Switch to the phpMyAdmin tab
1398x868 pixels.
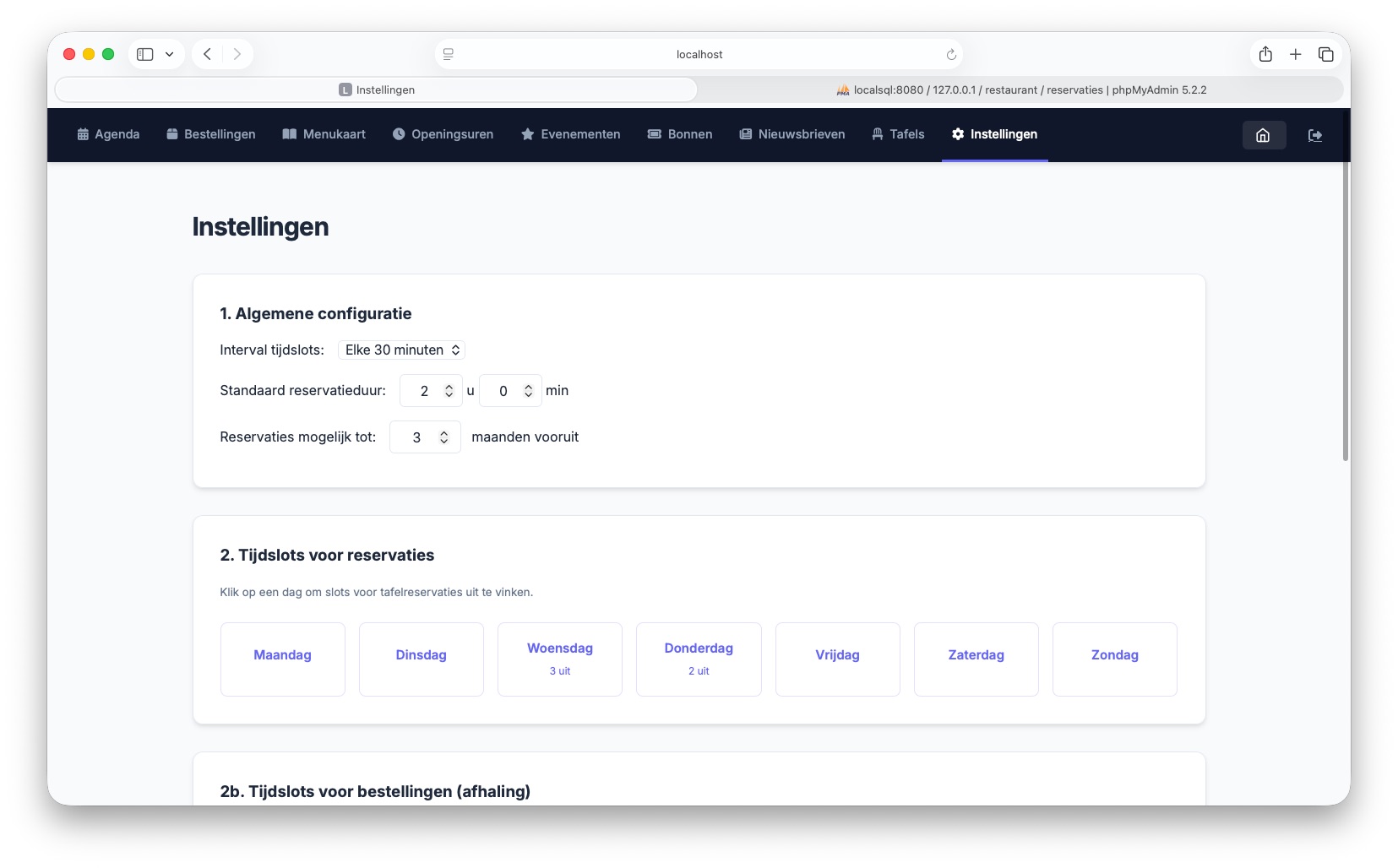pos(1021,90)
